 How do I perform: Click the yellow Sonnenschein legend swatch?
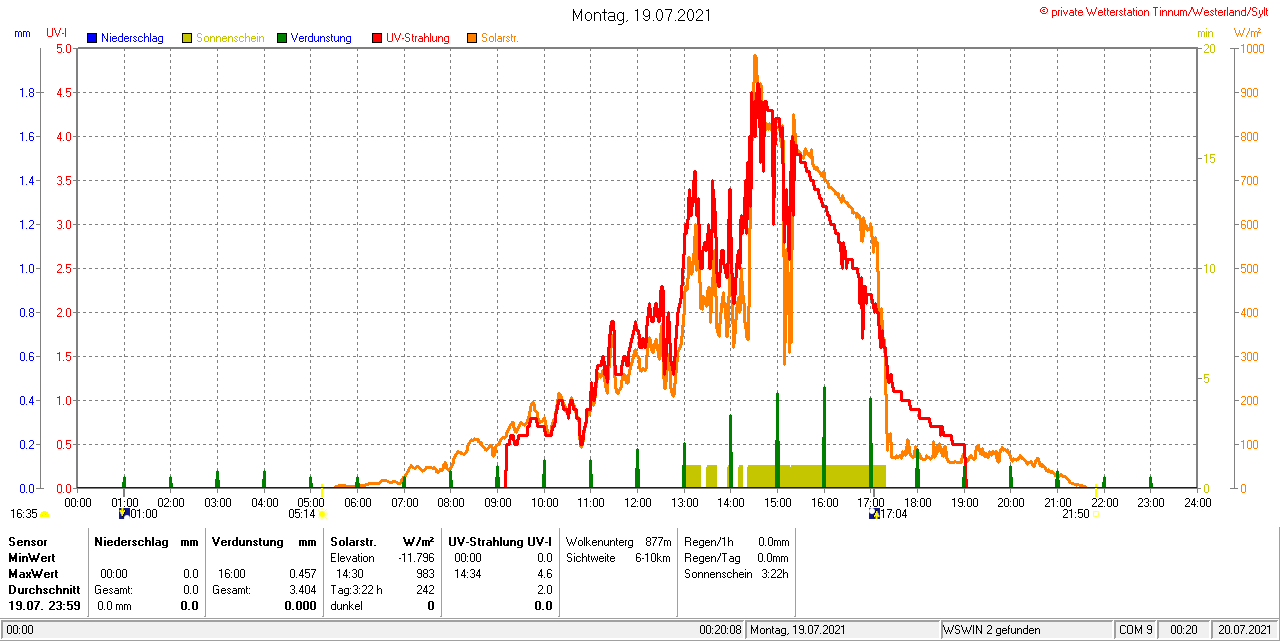(187, 38)
